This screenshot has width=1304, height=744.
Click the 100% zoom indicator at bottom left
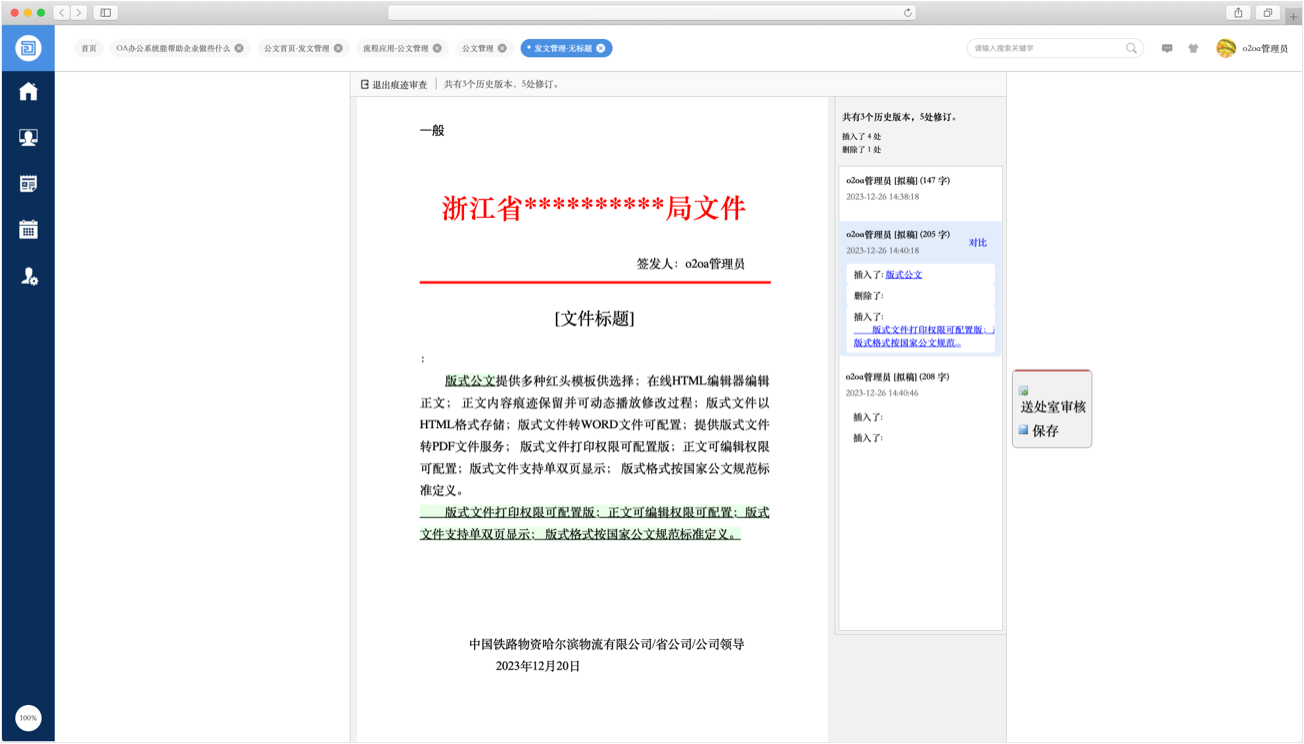tap(28, 718)
